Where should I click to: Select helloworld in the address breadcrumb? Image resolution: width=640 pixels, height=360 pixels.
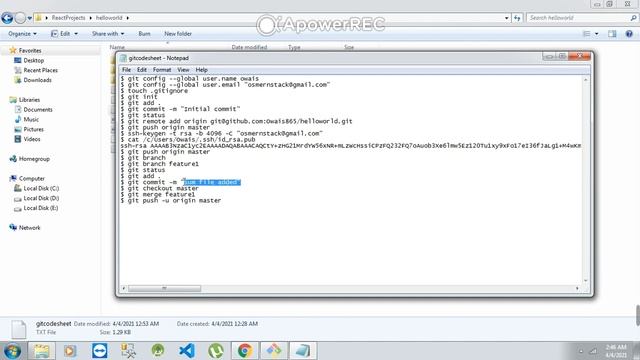pyautogui.click(x=109, y=18)
